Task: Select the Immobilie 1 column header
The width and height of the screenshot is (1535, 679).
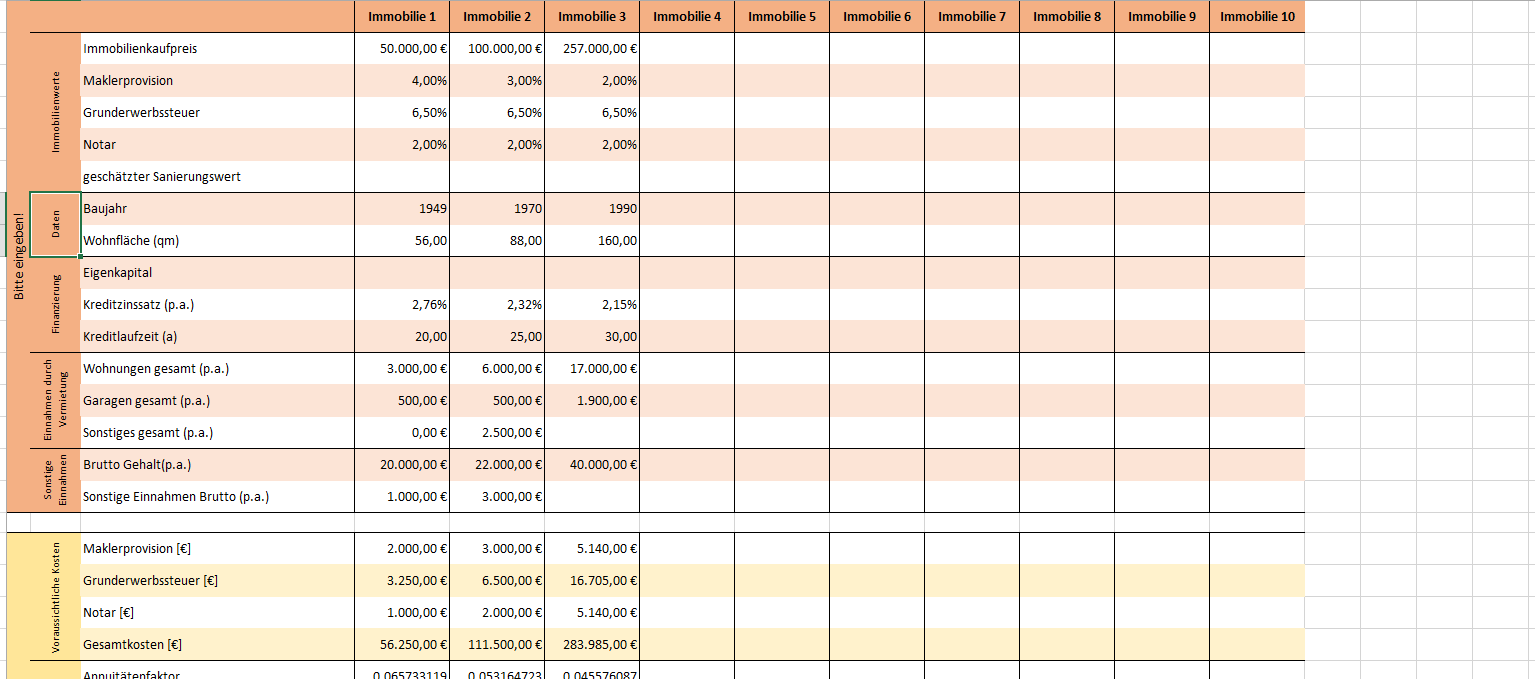Action: click(x=402, y=16)
